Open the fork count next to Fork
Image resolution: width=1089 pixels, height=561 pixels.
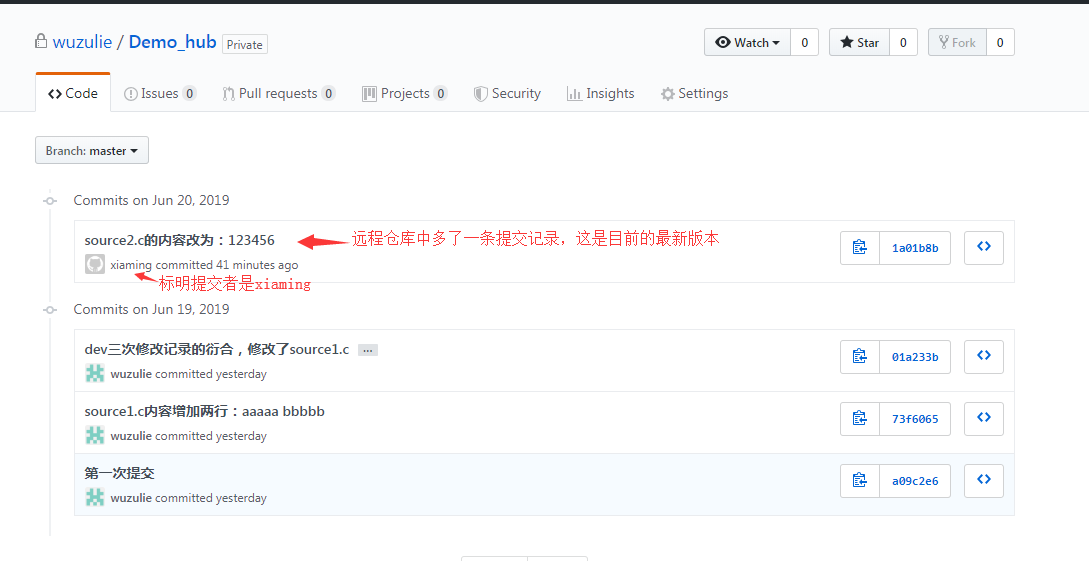[1000, 42]
